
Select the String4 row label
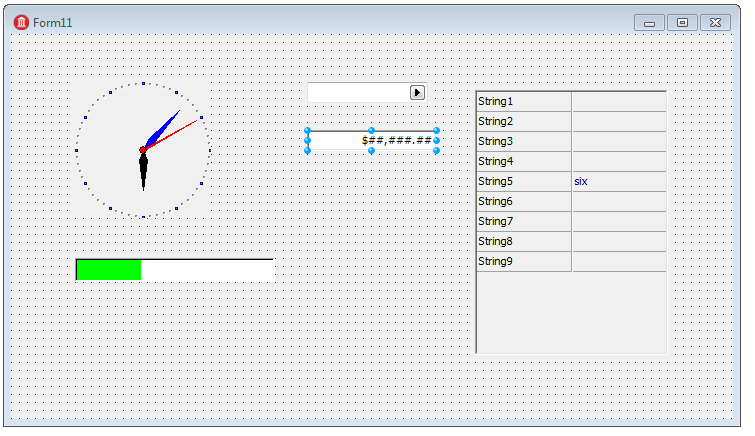[x=523, y=161]
